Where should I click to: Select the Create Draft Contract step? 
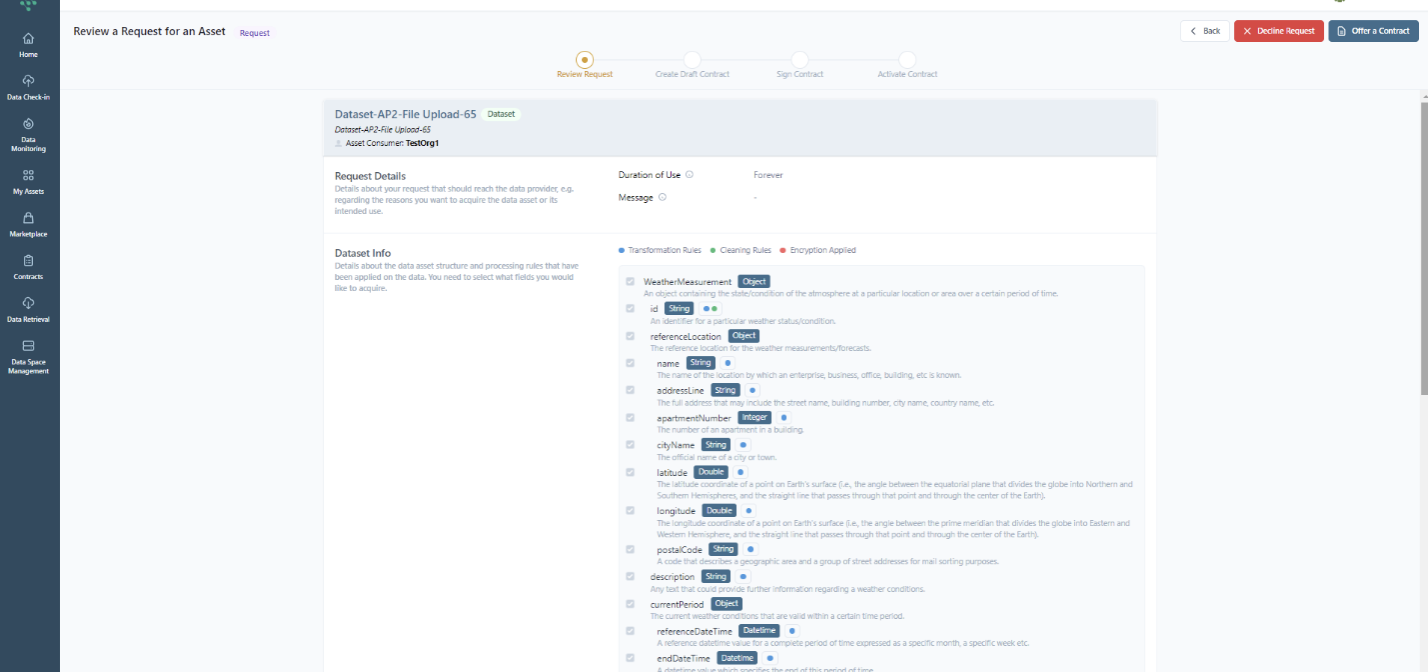[x=692, y=60]
